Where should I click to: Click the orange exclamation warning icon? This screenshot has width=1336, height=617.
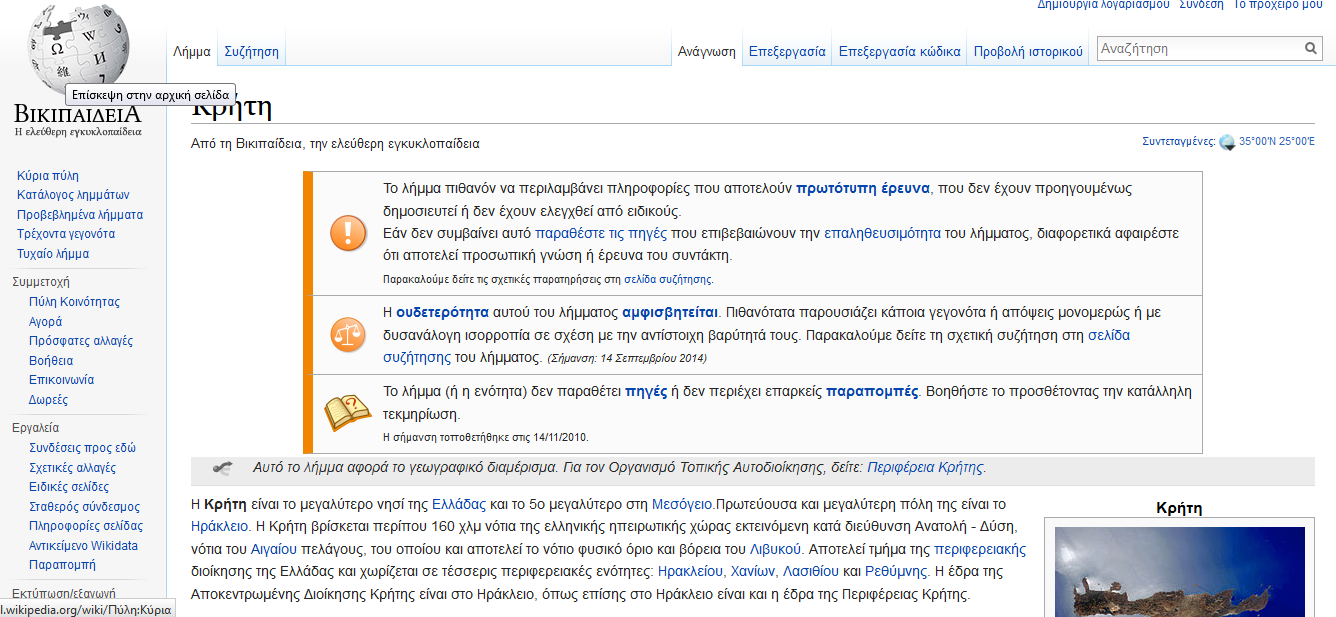(348, 233)
